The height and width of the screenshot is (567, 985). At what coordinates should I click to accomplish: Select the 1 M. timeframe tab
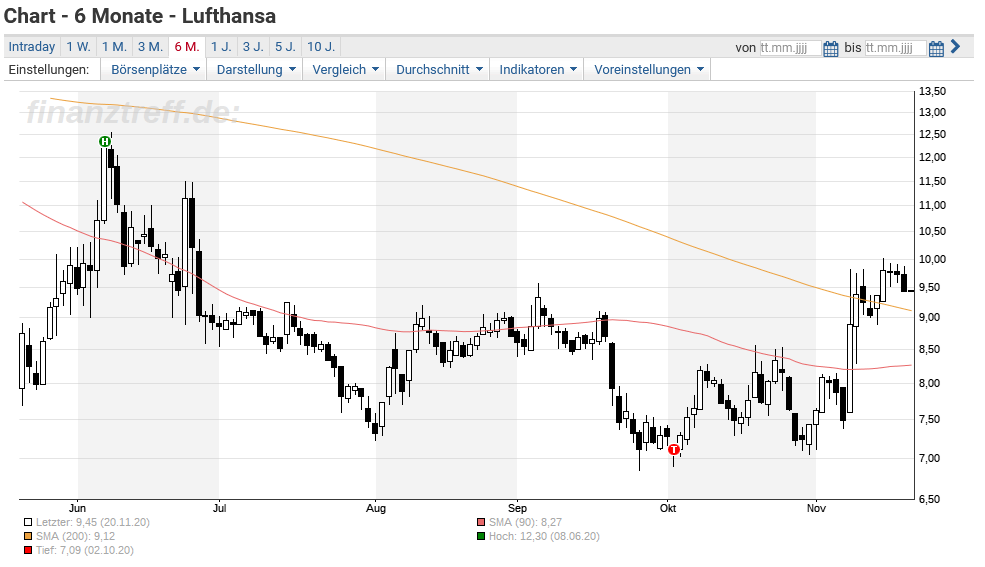click(x=114, y=46)
